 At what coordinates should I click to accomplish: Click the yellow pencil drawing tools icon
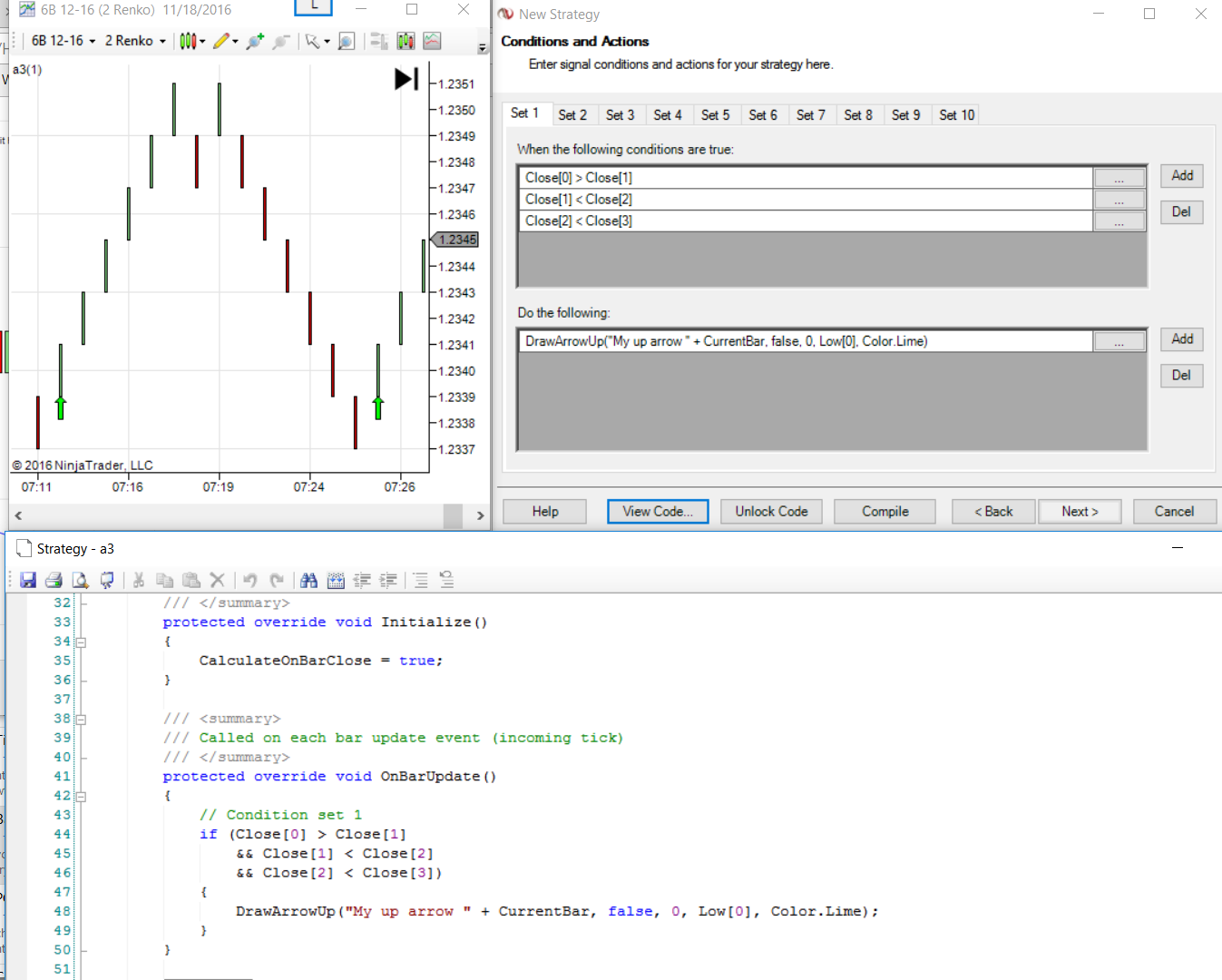220,41
